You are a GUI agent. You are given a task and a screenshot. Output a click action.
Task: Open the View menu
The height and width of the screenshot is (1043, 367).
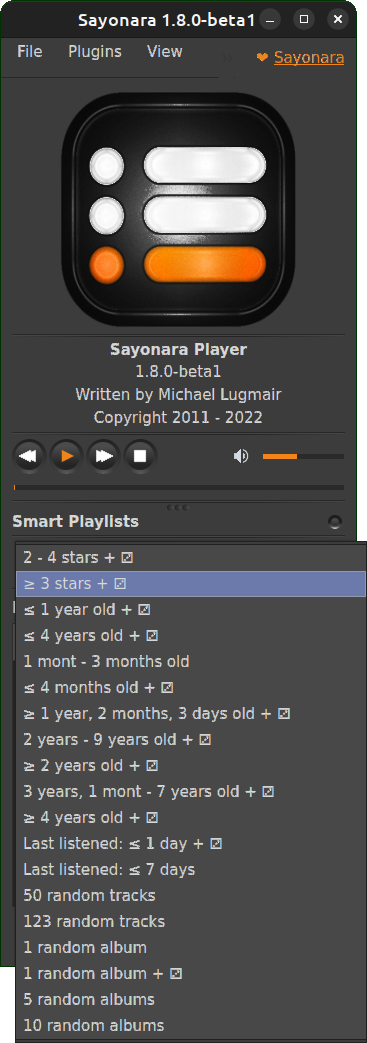coord(164,52)
